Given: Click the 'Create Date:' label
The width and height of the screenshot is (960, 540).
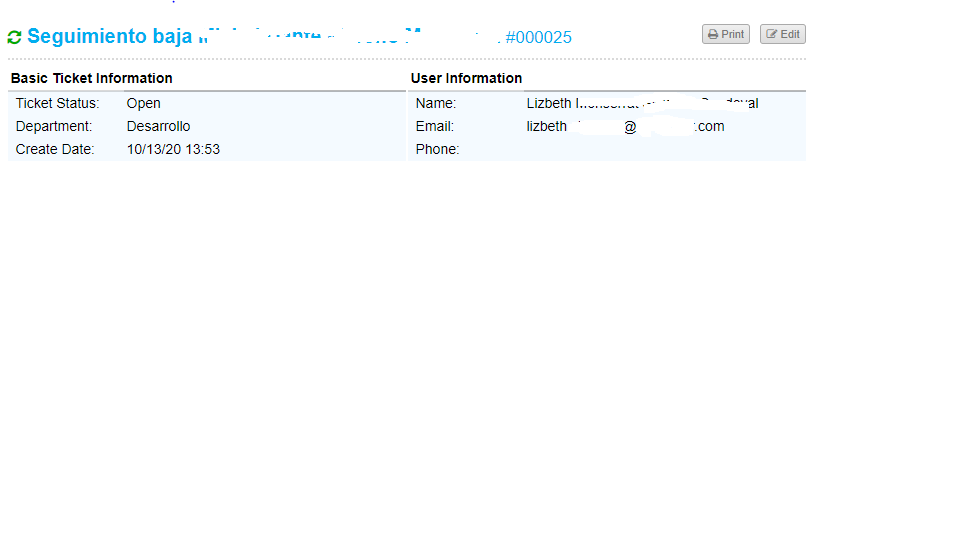Looking at the screenshot, I should click(x=55, y=149).
